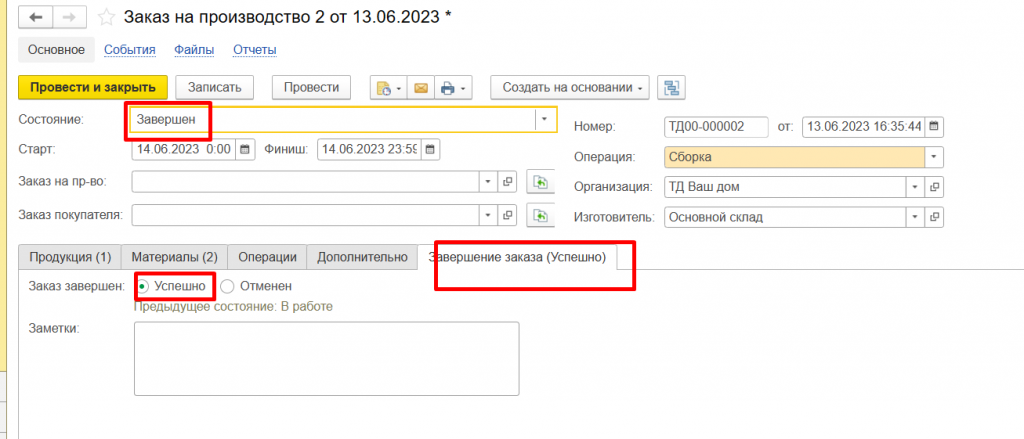The height and width of the screenshot is (439, 1024).
Task: Expand the Состояние dropdown list
Action: coord(544,119)
